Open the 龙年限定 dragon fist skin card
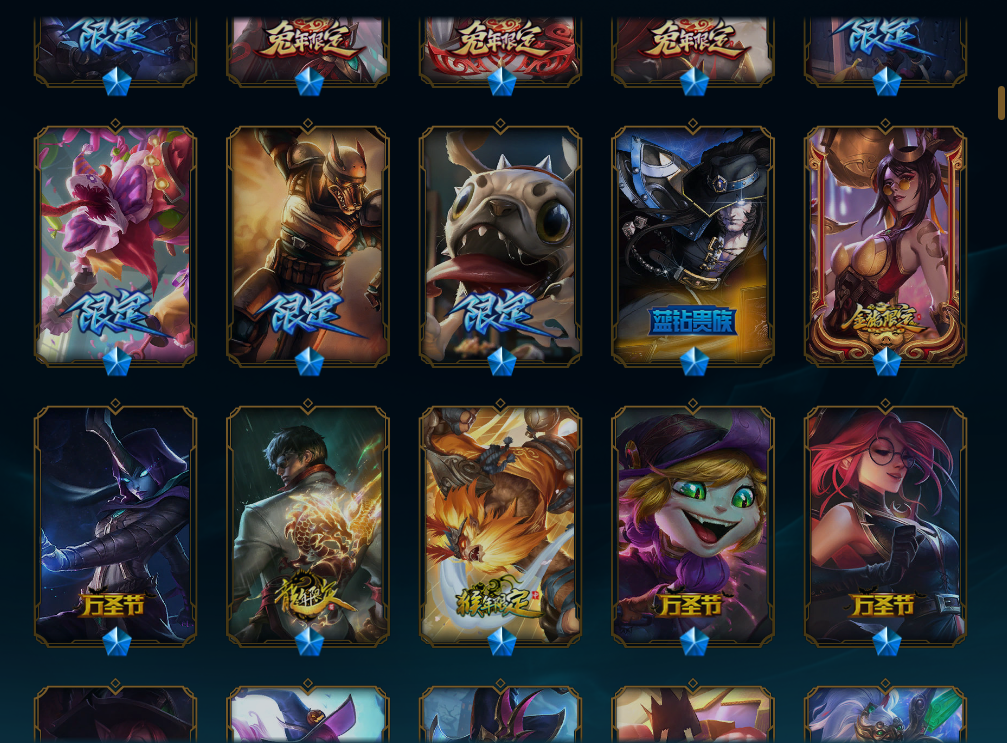Screen dimensions: 1007x743 308,526
